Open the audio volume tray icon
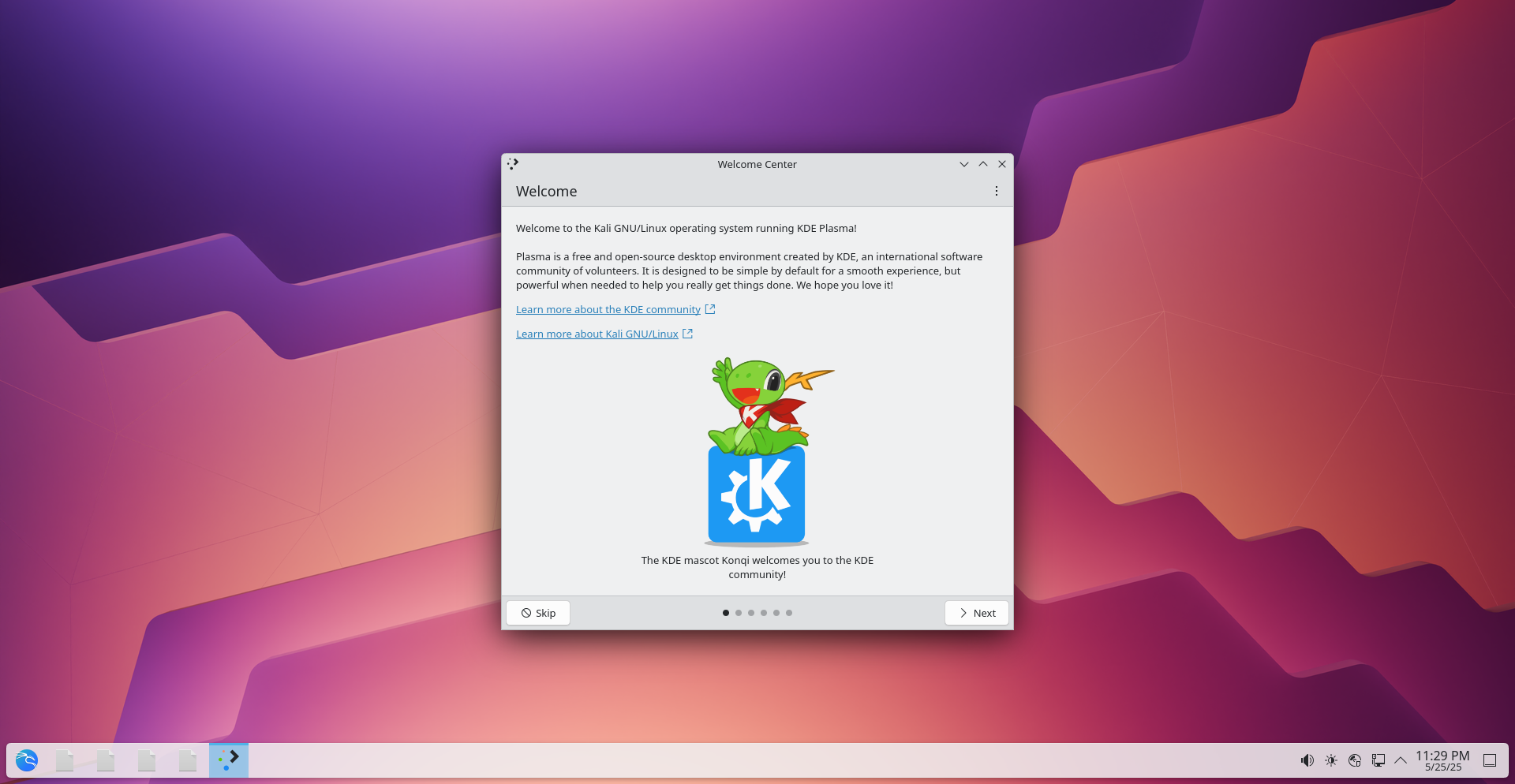This screenshot has width=1515, height=784. tap(1307, 760)
